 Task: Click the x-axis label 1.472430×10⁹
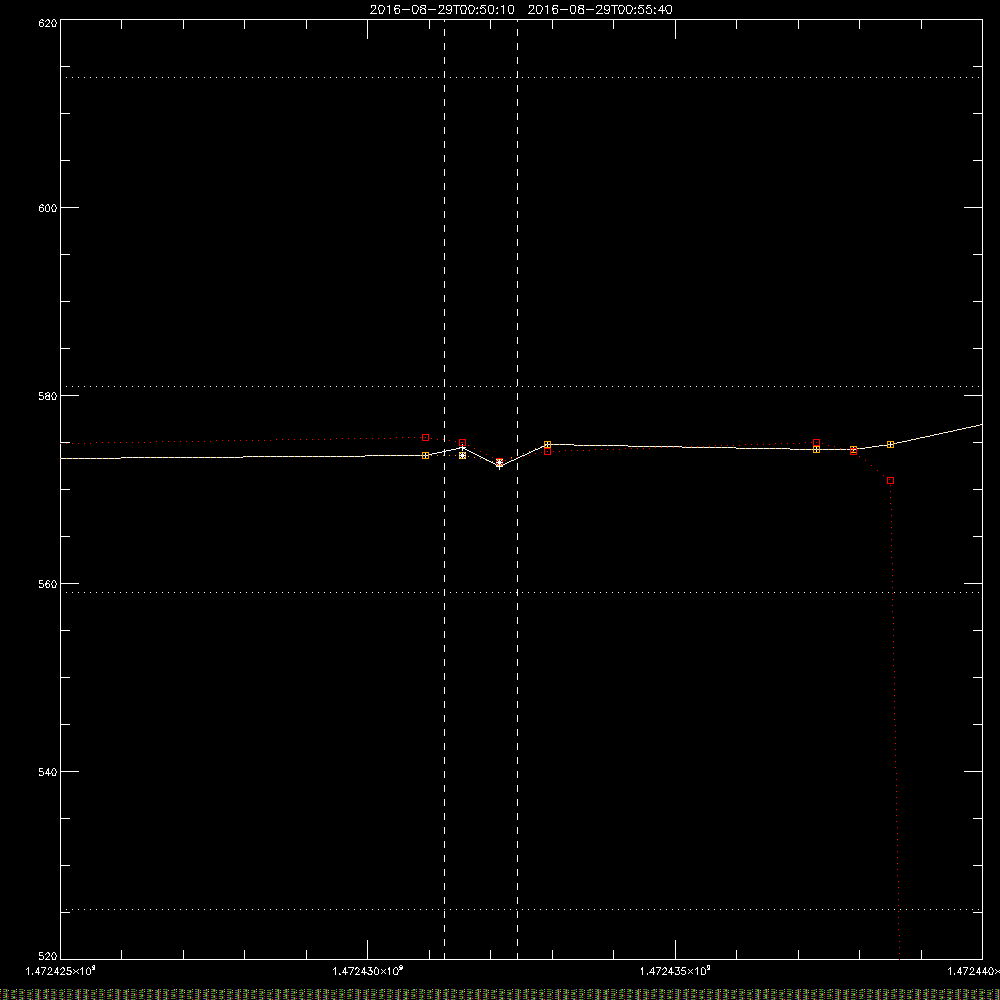(368, 971)
